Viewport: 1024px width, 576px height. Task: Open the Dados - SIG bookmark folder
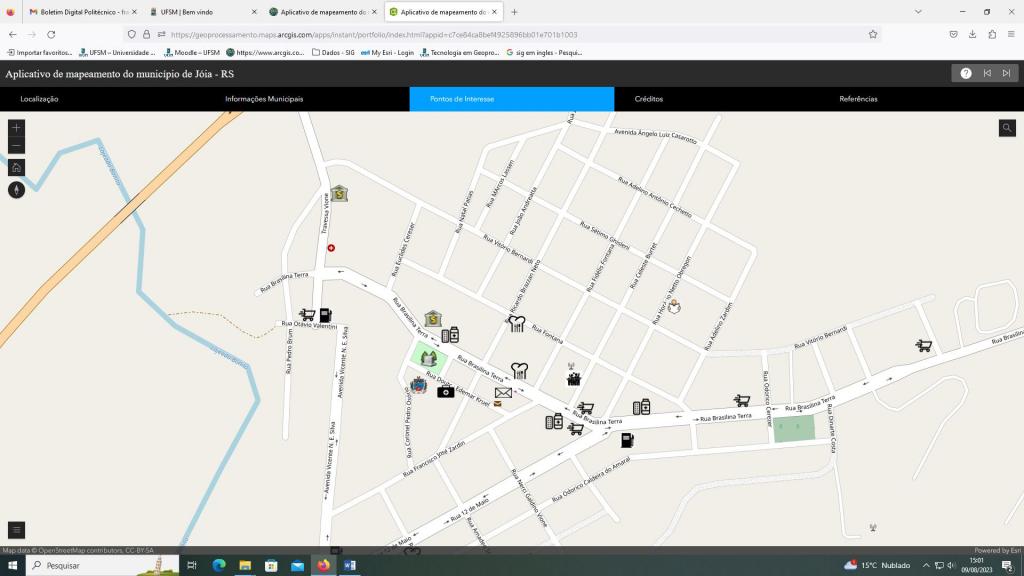(x=333, y=52)
